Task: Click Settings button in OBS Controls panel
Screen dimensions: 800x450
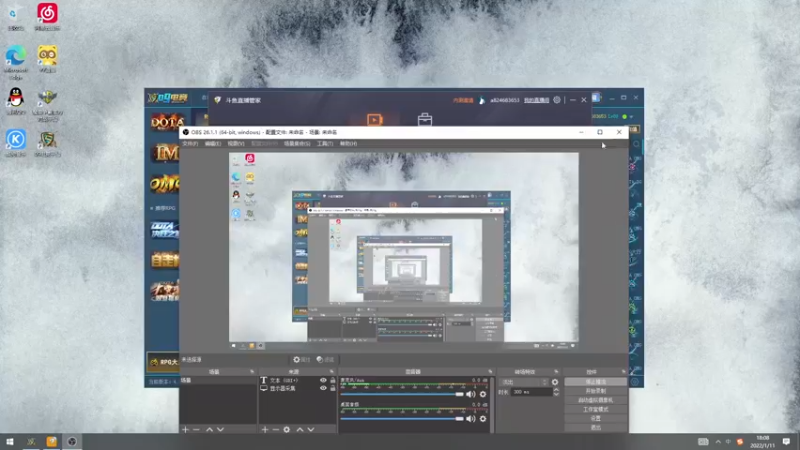Action: 595,418
